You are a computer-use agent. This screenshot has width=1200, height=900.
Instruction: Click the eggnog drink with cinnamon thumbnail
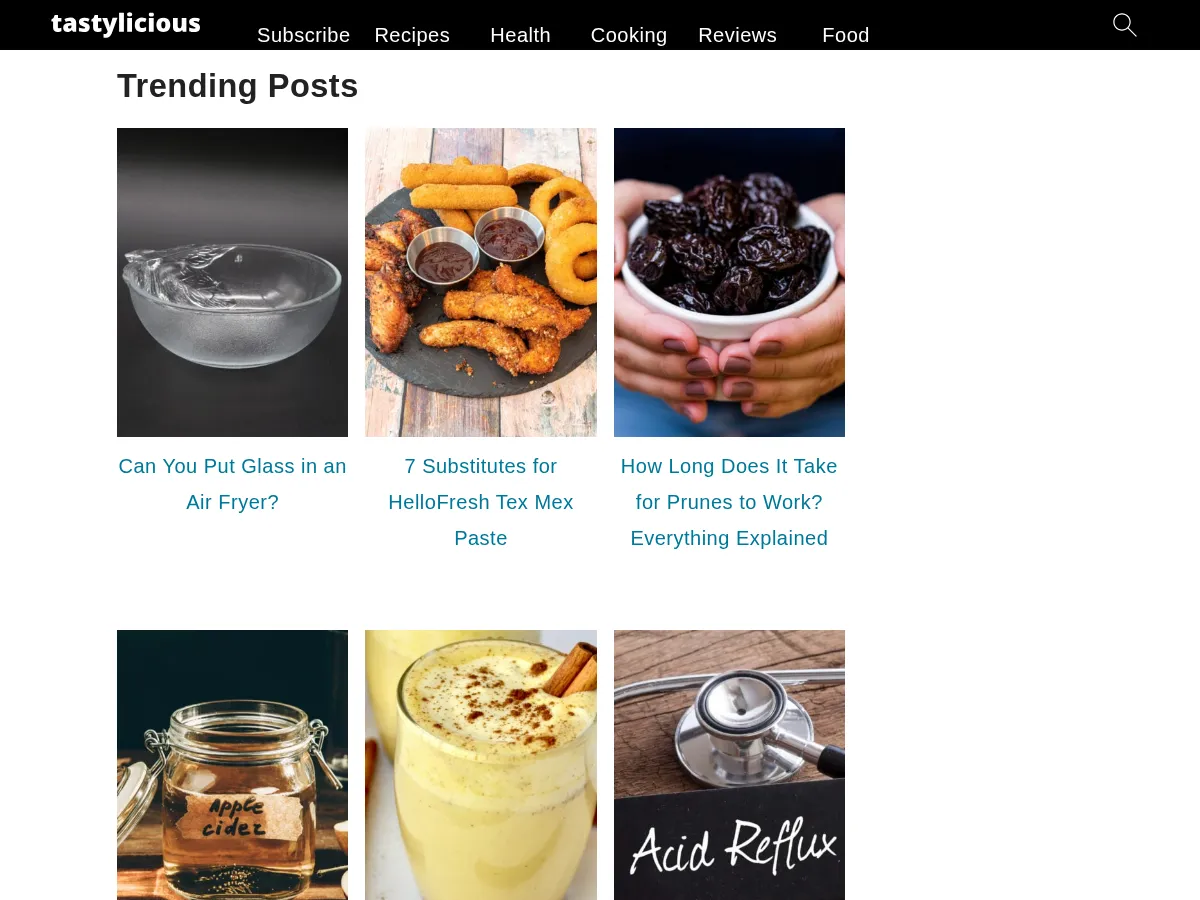click(481, 765)
